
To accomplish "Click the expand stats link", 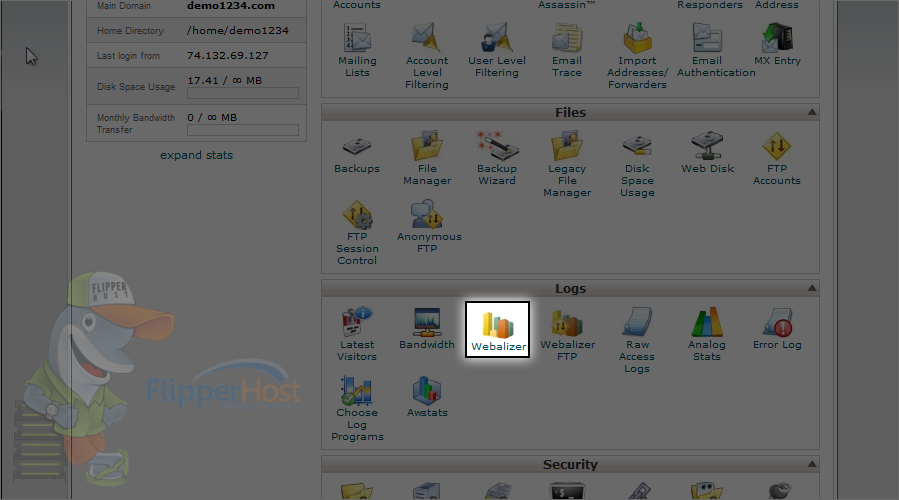I will point(197,155).
